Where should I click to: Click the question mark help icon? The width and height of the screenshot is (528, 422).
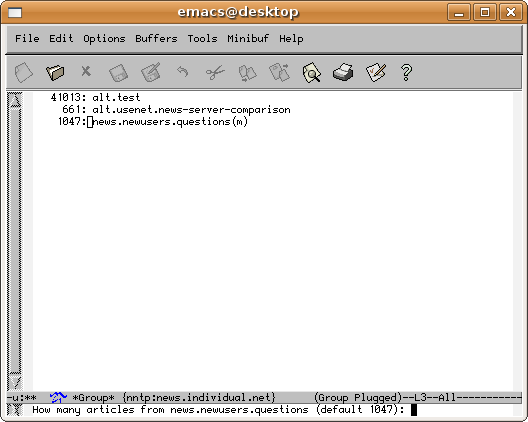pos(406,72)
